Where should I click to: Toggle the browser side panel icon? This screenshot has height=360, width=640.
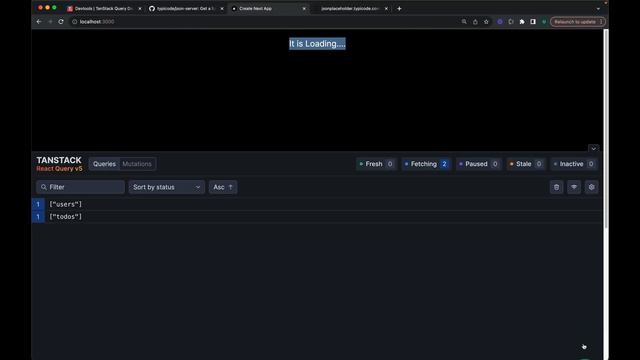click(x=533, y=22)
